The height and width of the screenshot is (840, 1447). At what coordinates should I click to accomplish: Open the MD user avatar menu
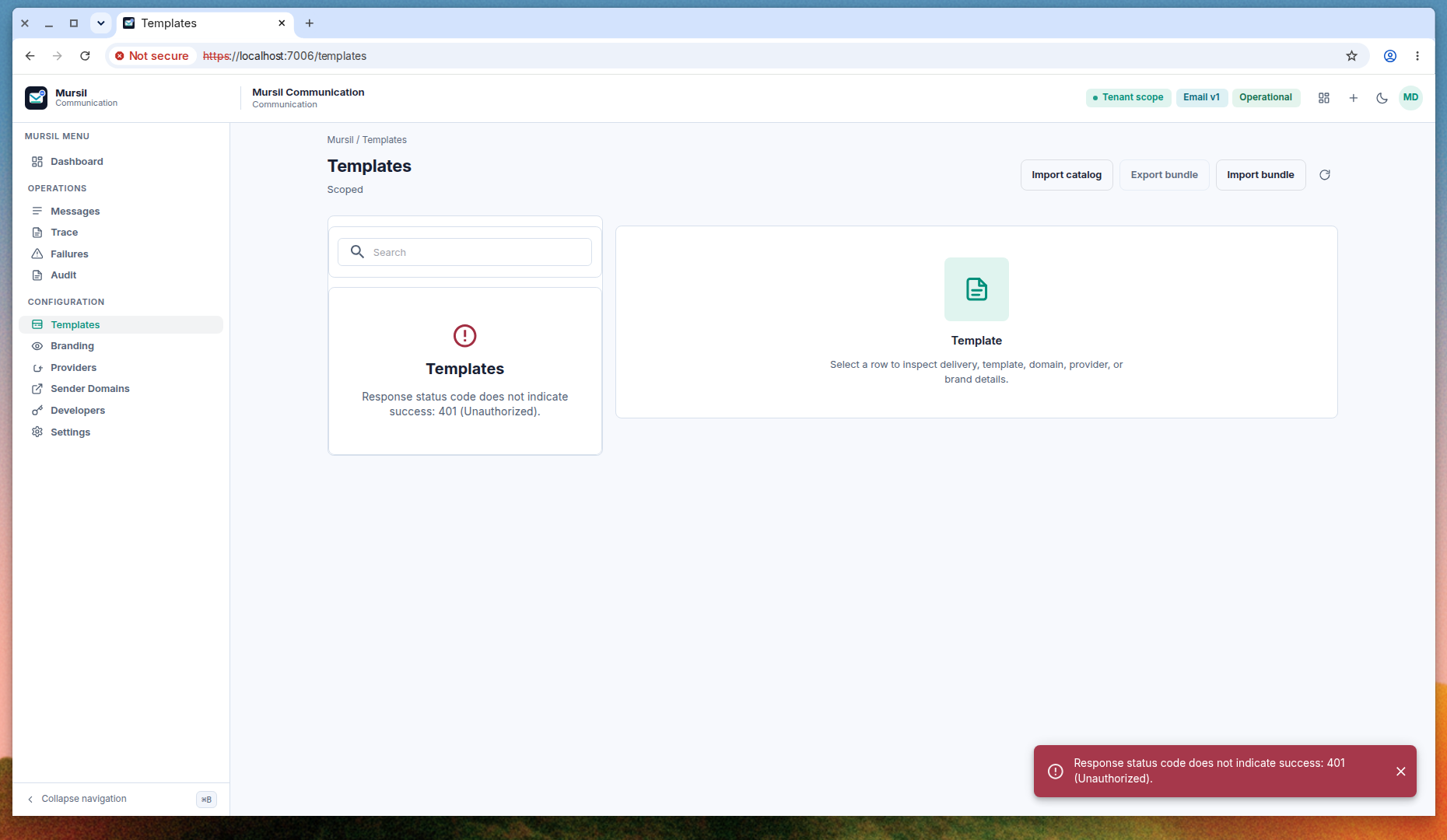click(1410, 98)
